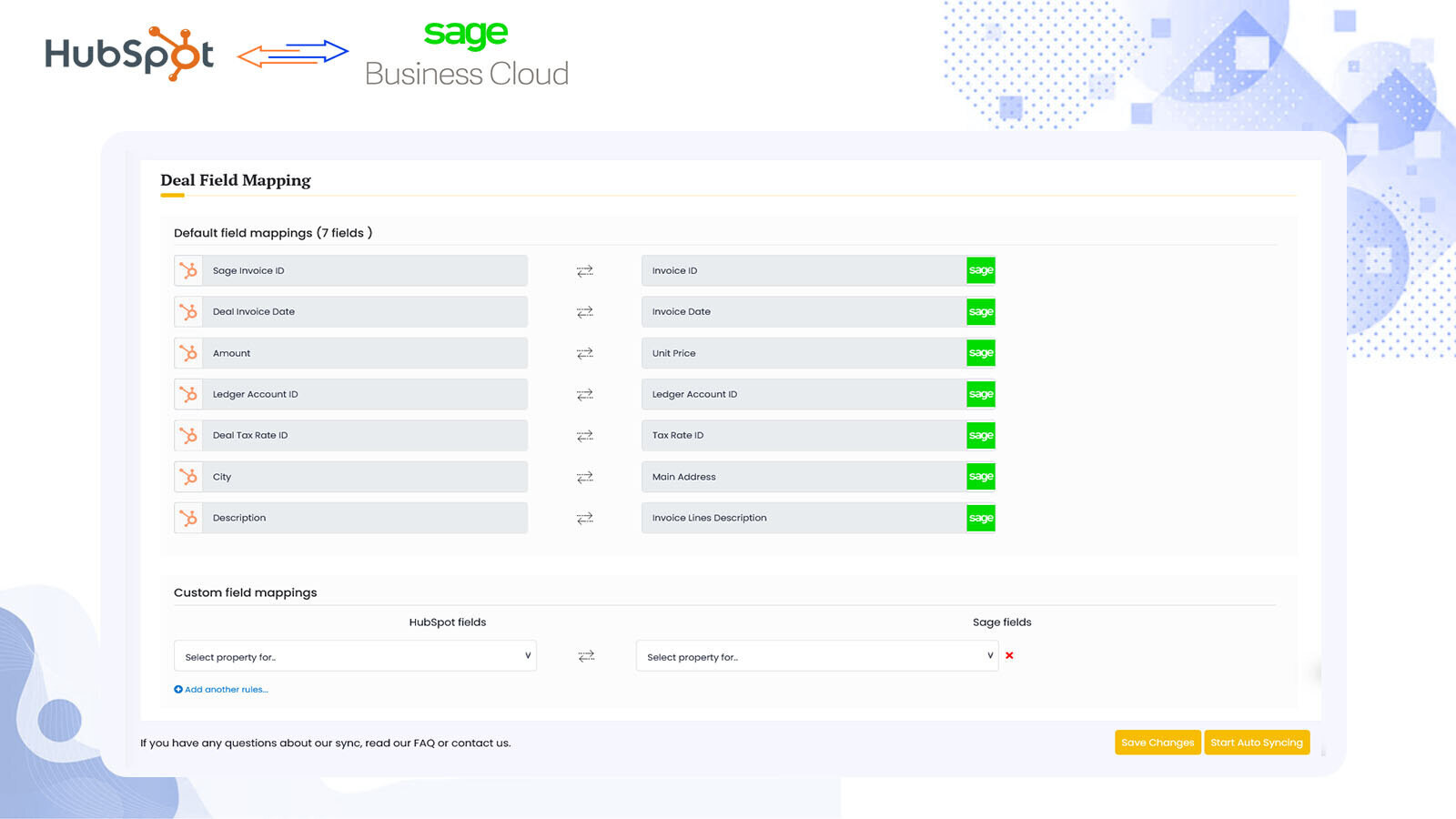Image resolution: width=1456 pixels, height=819 pixels.
Task: Click the Sage icon beside Tax Rate ID
Action: point(980,435)
